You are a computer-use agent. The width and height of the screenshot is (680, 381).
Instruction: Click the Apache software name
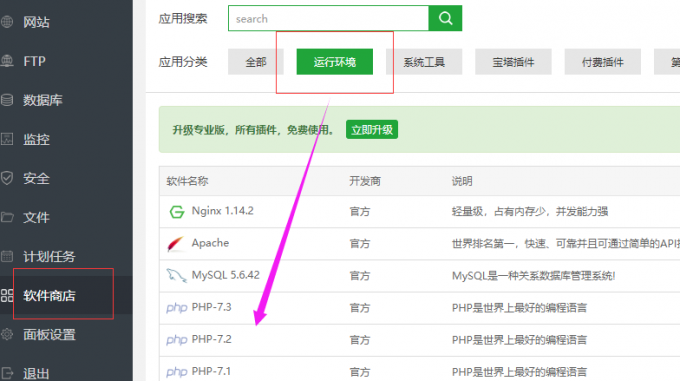pyautogui.click(x=210, y=243)
